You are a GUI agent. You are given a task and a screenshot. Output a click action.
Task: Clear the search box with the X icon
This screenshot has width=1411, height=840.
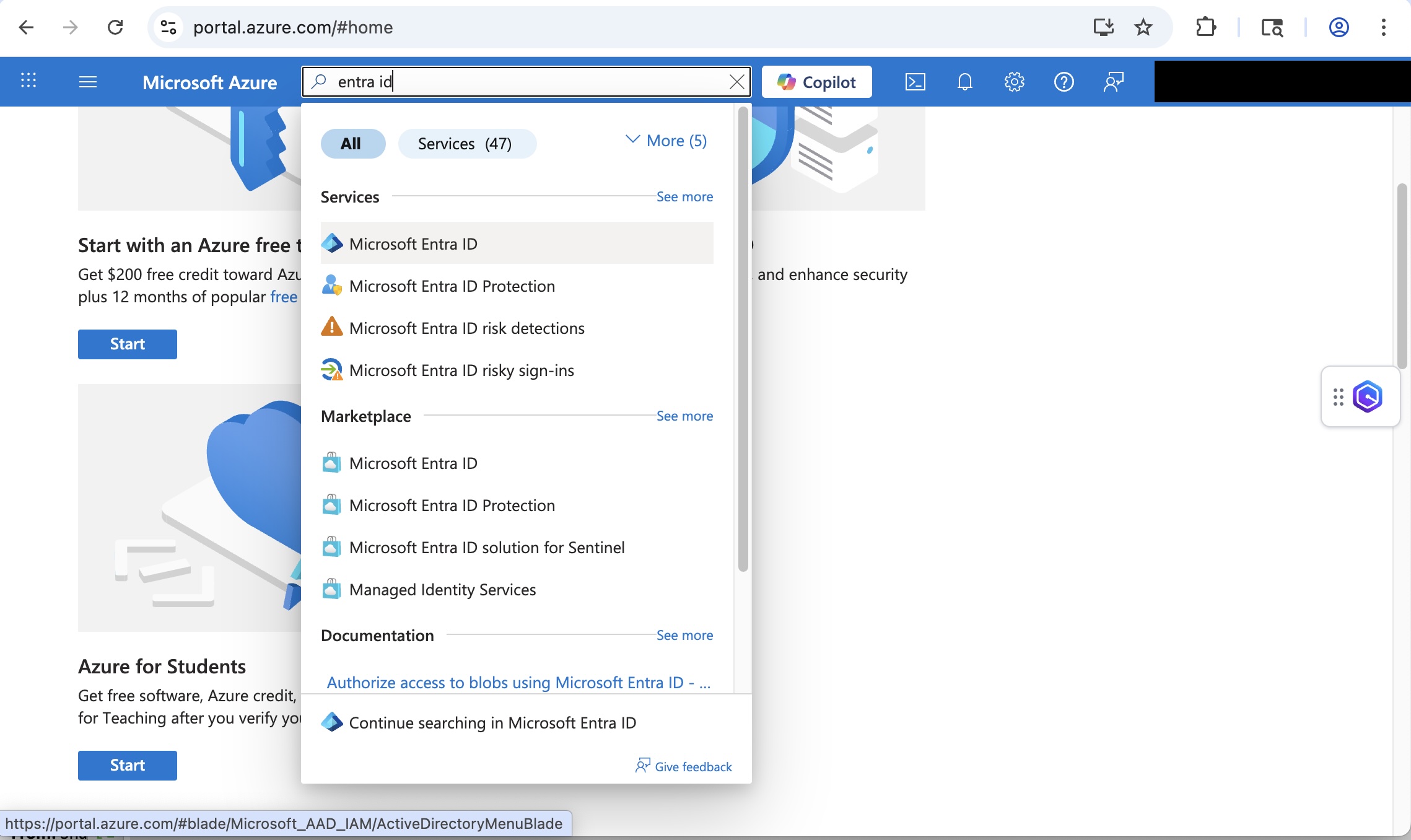(736, 82)
